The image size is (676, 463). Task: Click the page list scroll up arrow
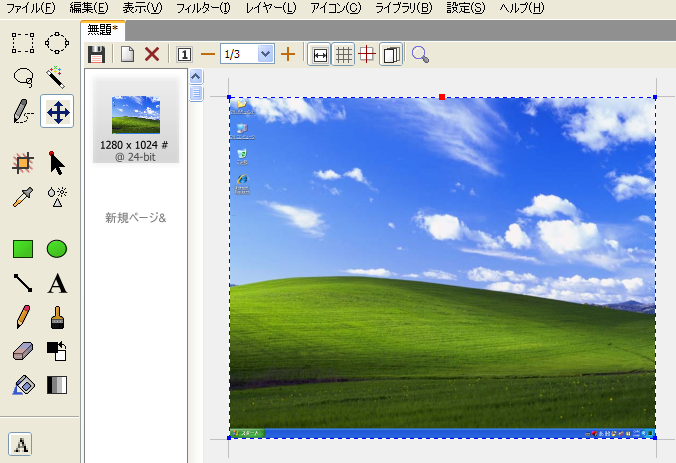(x=196, y=77)
